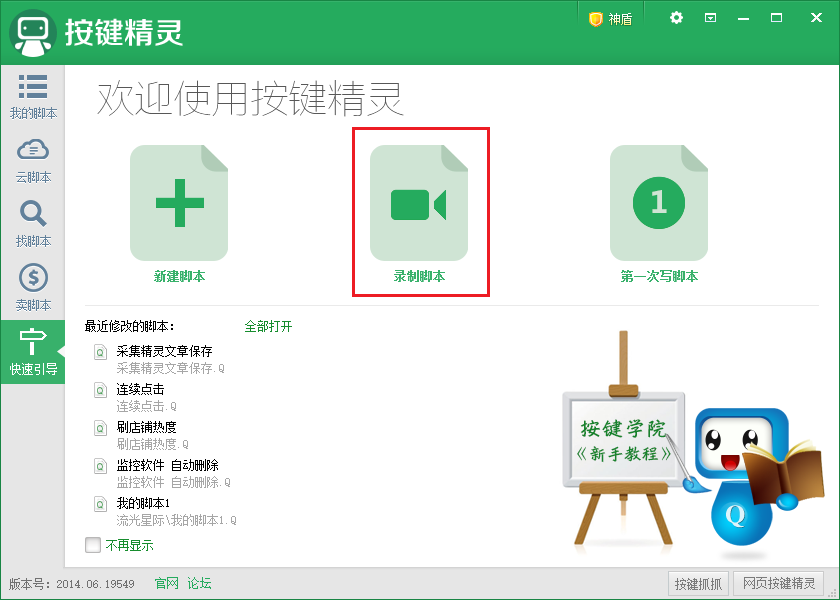840x600 pixels.
Task: Toggle the 不再显示 checkbox
Action: pyautogui.click(x=93, y=545)
